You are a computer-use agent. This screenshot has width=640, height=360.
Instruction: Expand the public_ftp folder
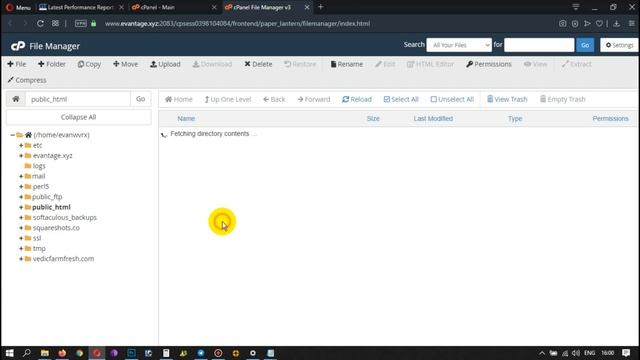point(21,197)
